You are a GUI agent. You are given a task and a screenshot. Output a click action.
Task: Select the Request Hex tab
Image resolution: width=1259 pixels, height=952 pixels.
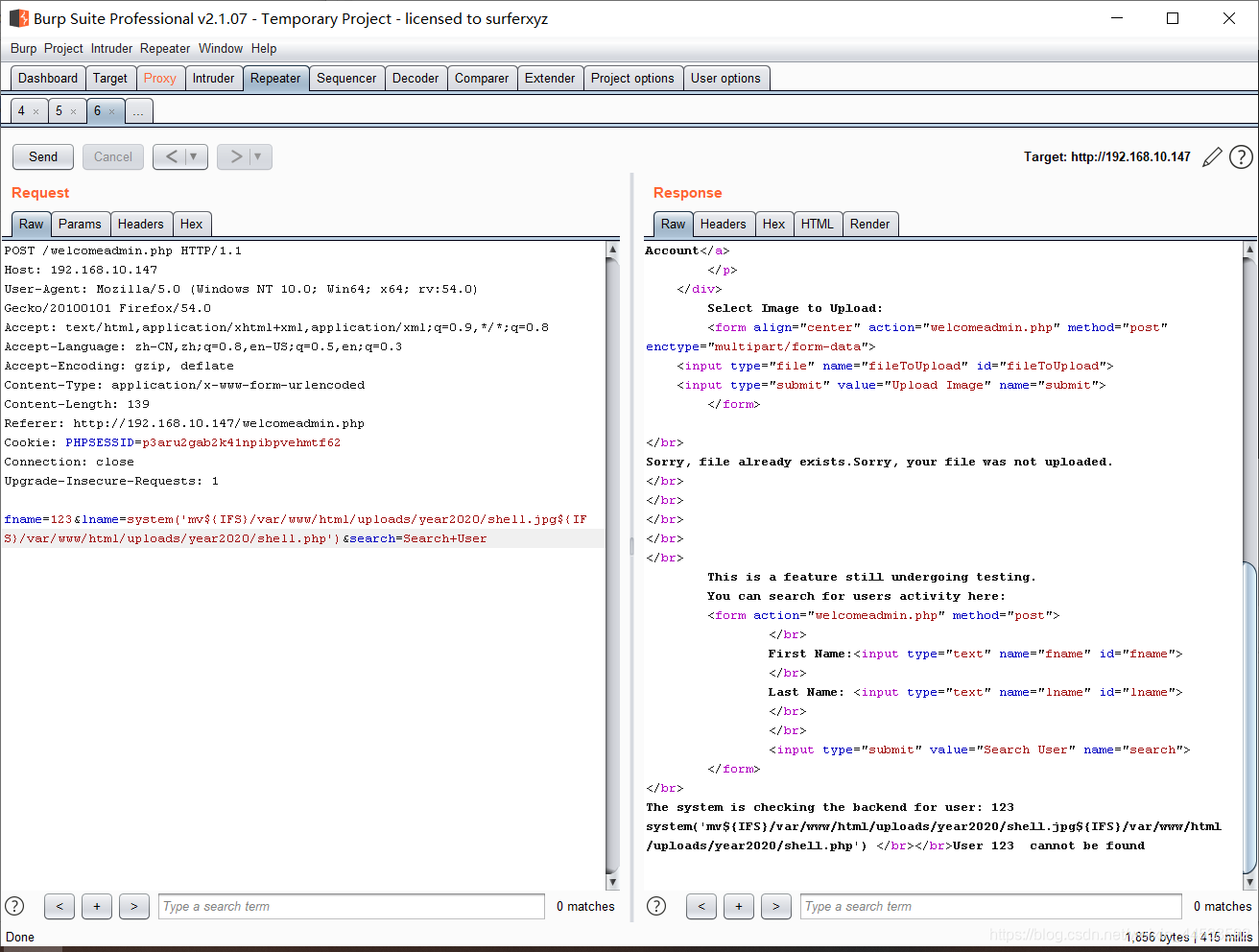tap(192, 224)
